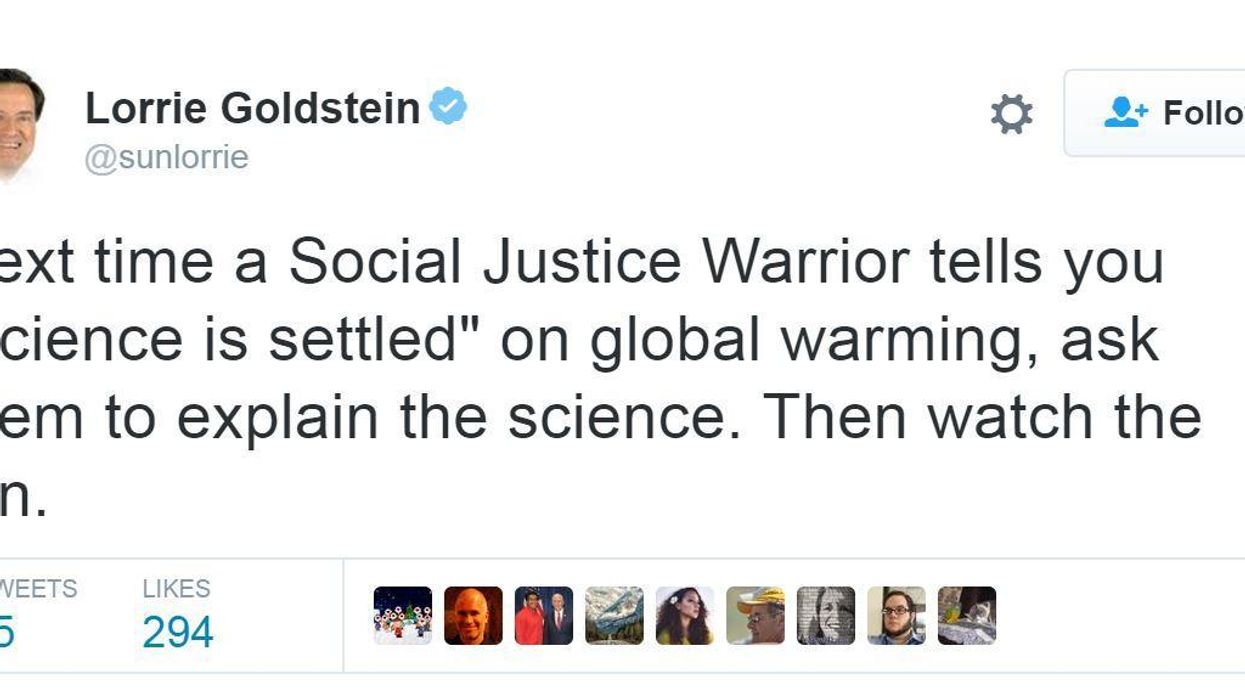Click avatar of man in yellow hat
Screen dimensions: 1245x699
(x=755, y=615)
